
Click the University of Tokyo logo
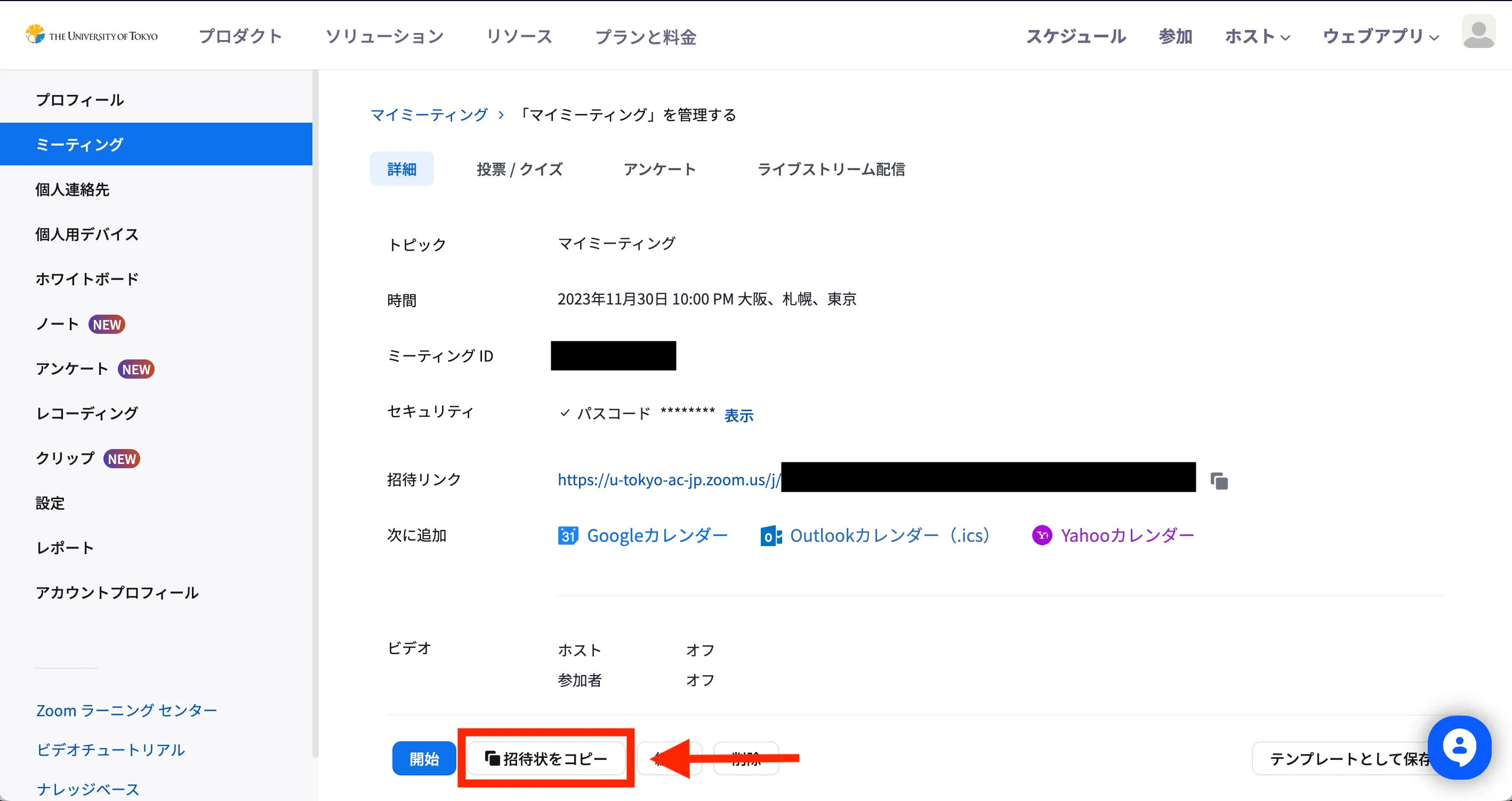(92, 35)
